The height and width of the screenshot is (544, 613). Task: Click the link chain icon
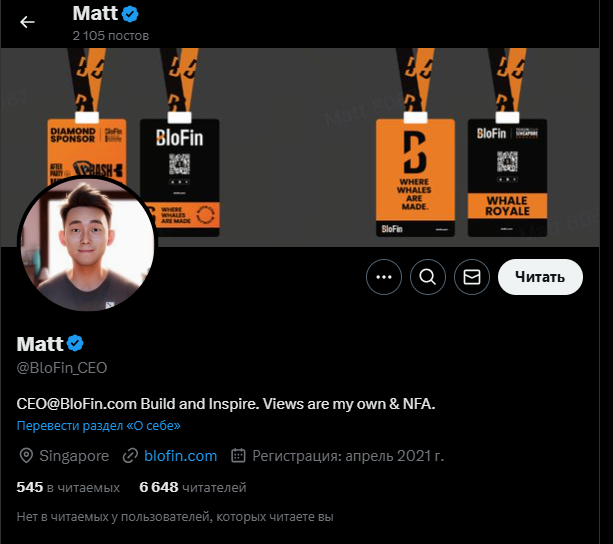130,456
